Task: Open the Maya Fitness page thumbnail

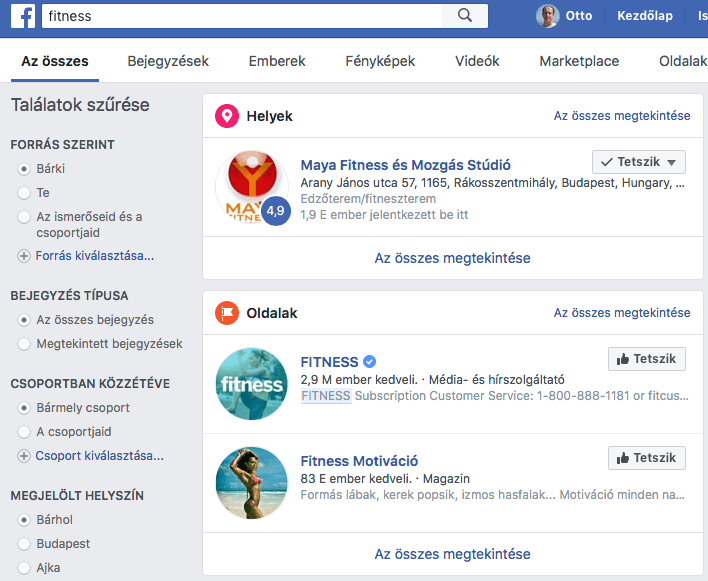Action: [x=252, y=186]
